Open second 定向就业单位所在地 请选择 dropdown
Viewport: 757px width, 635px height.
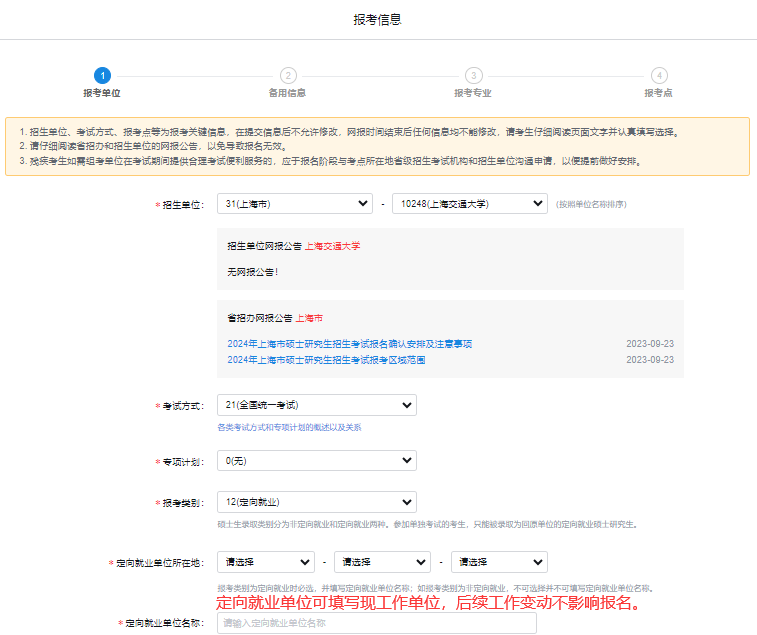(382, 562)
